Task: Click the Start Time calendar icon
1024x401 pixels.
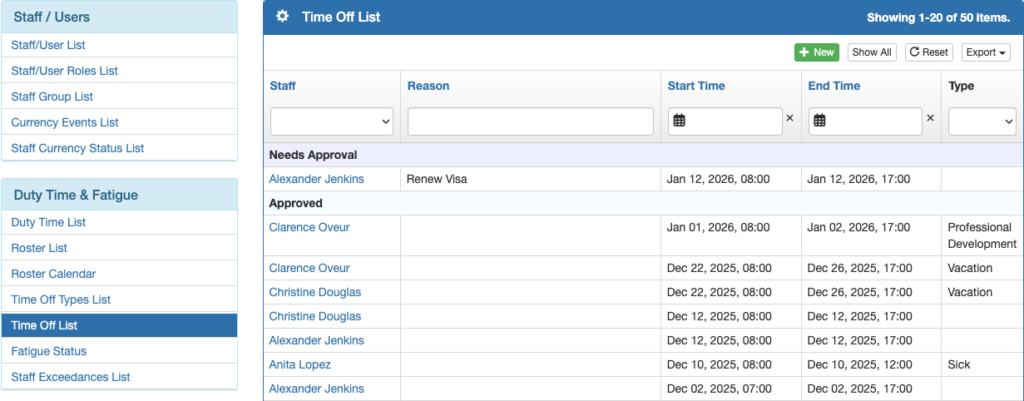Action: click(x=679, y=121)
